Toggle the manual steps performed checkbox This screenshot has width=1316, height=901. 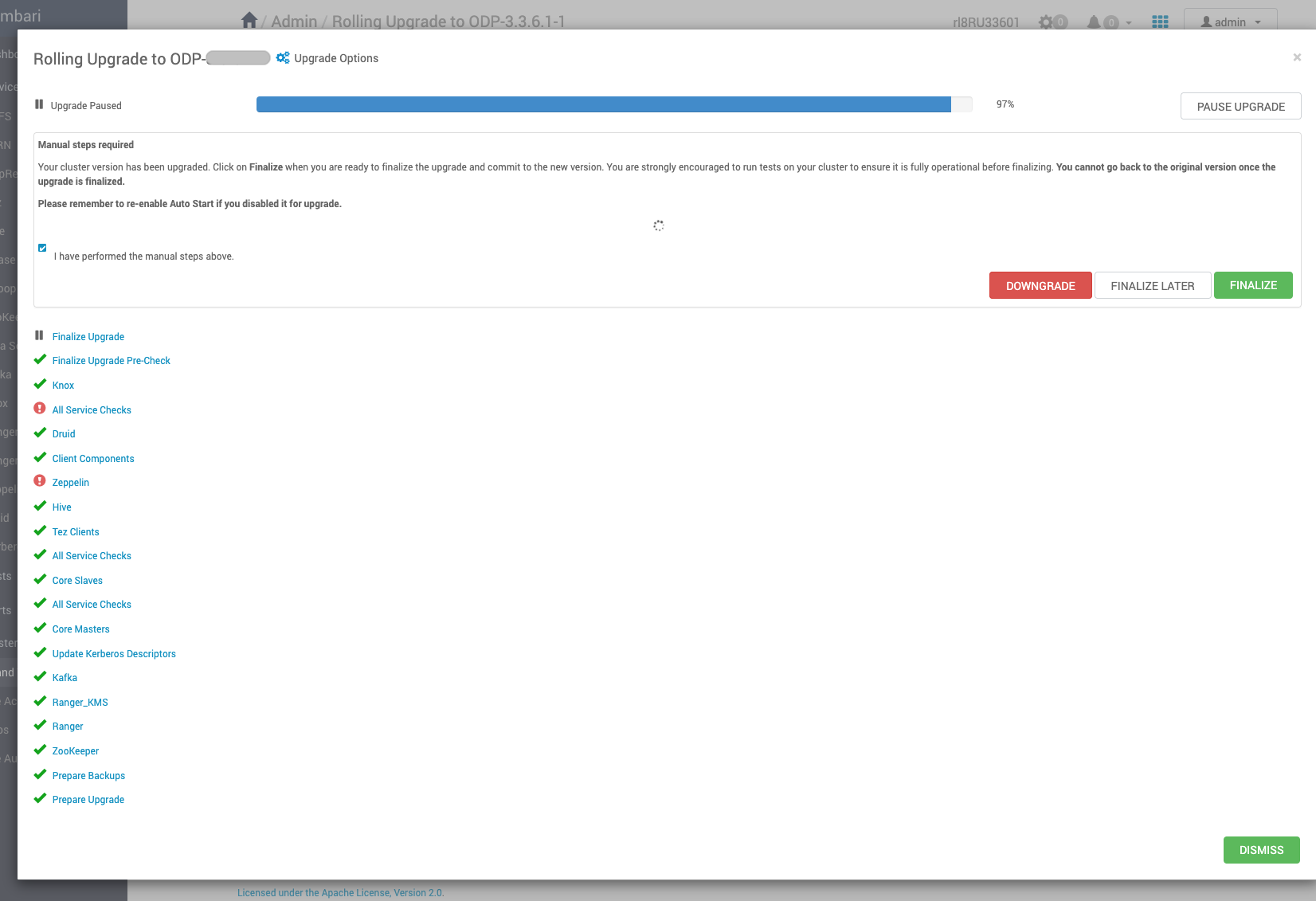42,248
